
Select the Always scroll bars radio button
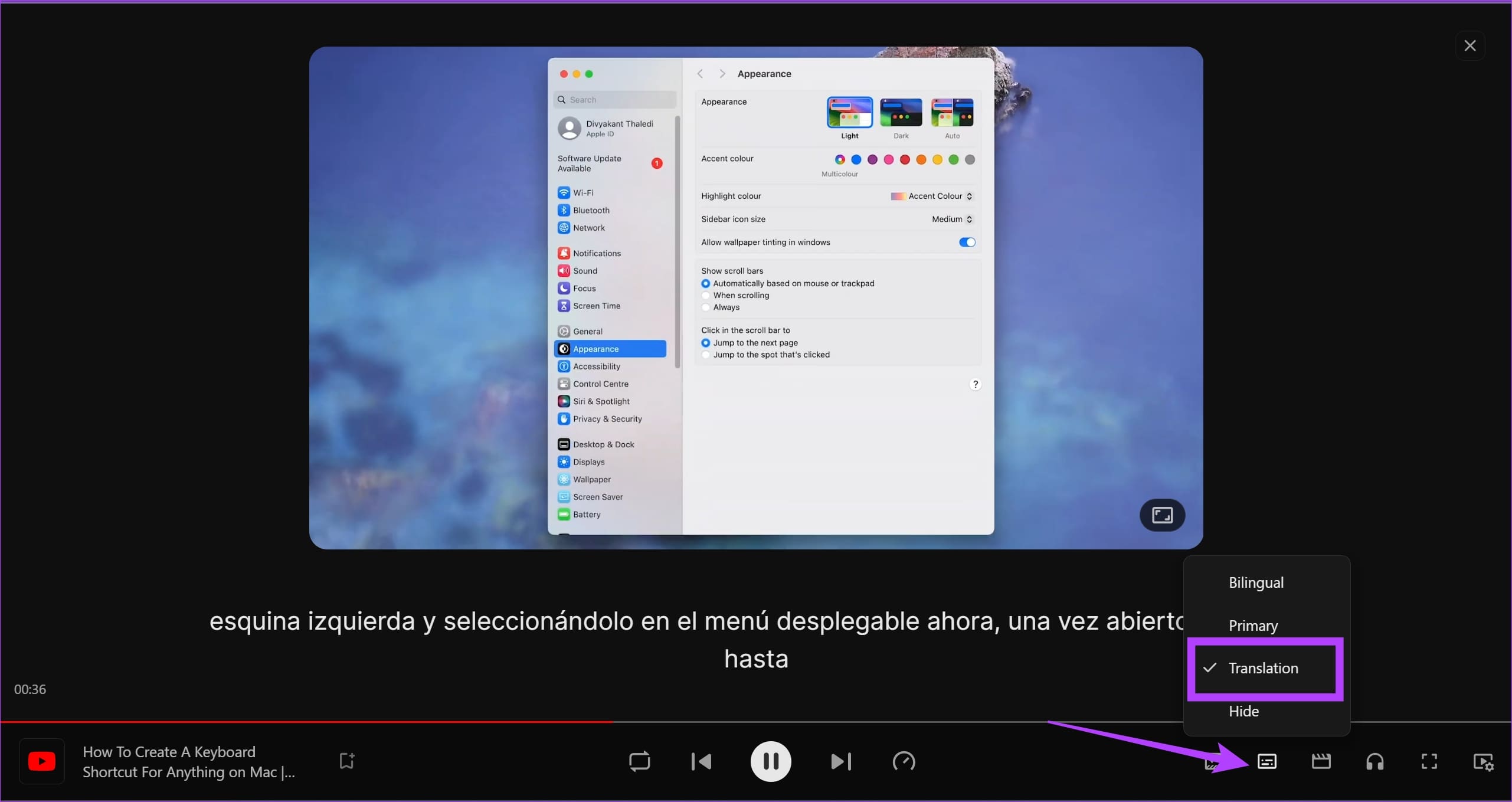pos(705,307)
